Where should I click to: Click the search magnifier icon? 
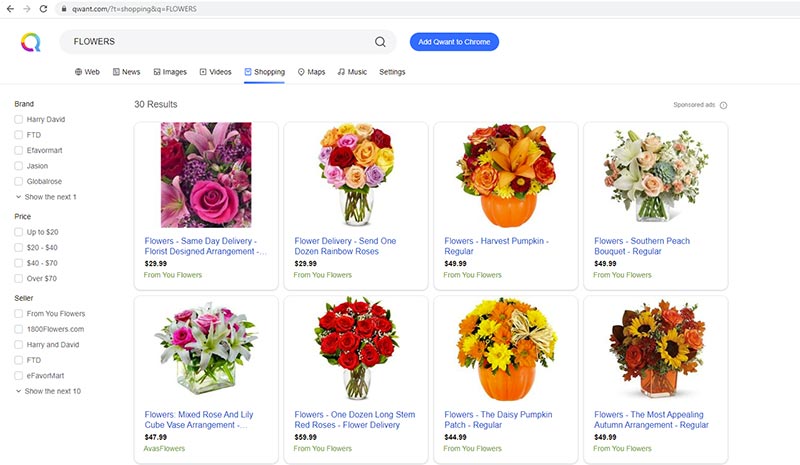point(380,42)
